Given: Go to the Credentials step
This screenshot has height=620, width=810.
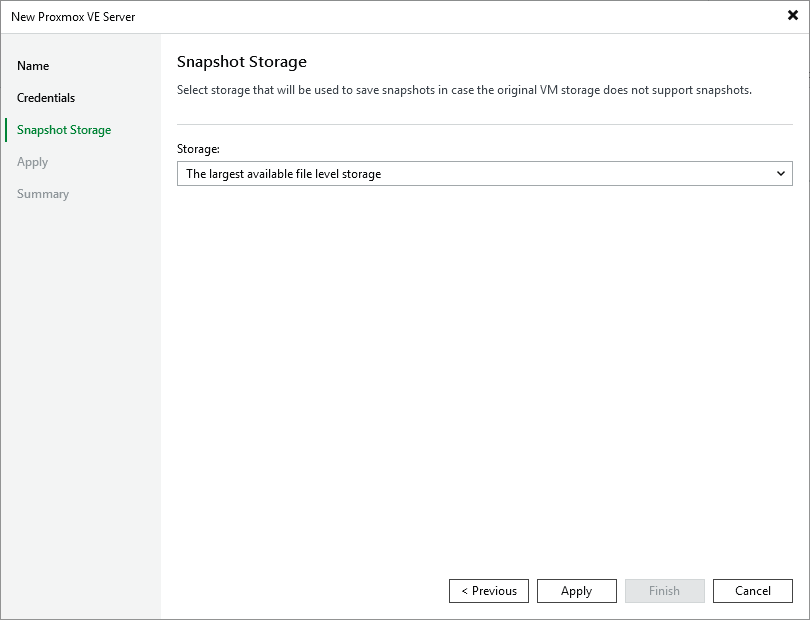Looking at the screenshot, I should [x=47, y=97].
